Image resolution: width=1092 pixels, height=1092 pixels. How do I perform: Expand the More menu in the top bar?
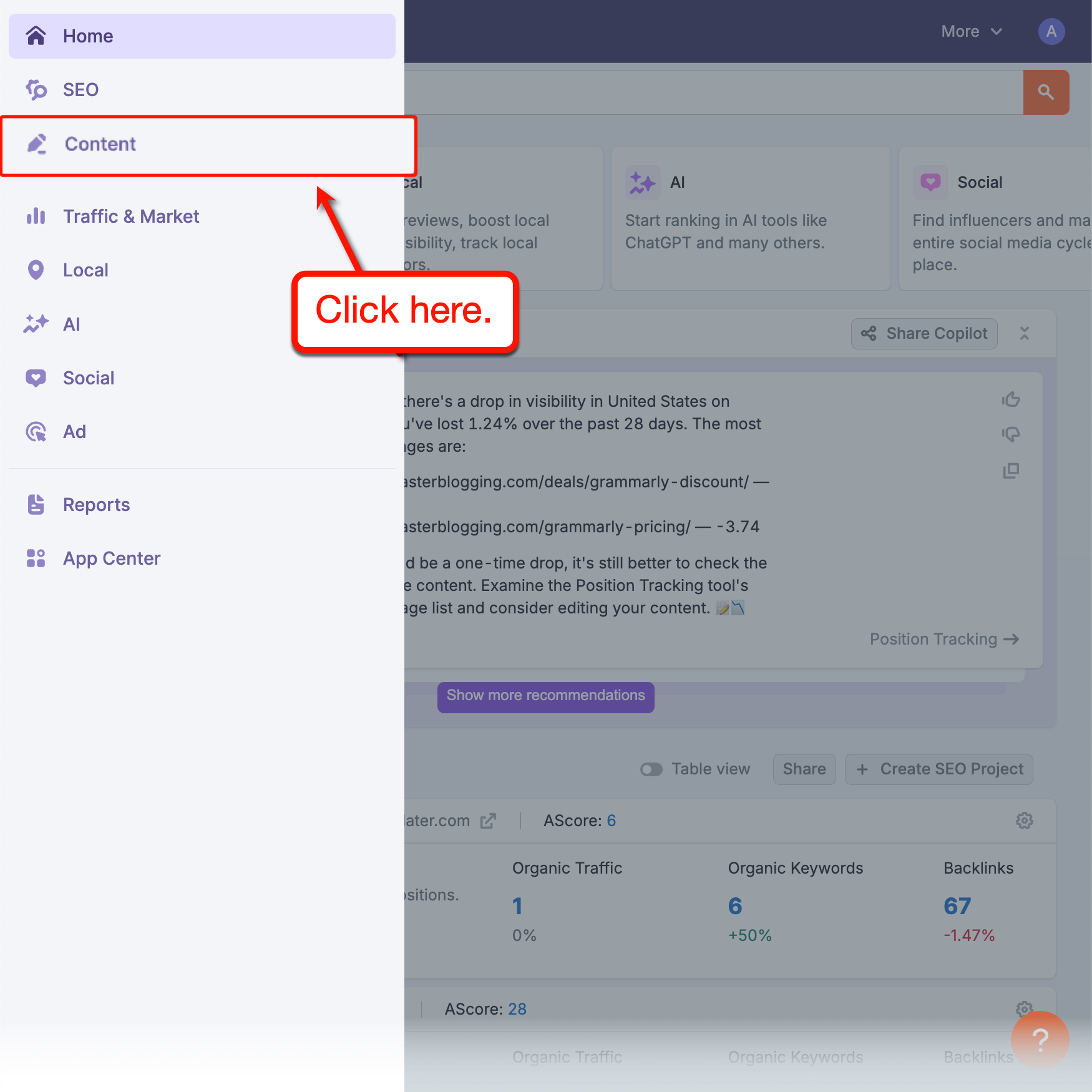pyautogui.click(x=971, y=31)
